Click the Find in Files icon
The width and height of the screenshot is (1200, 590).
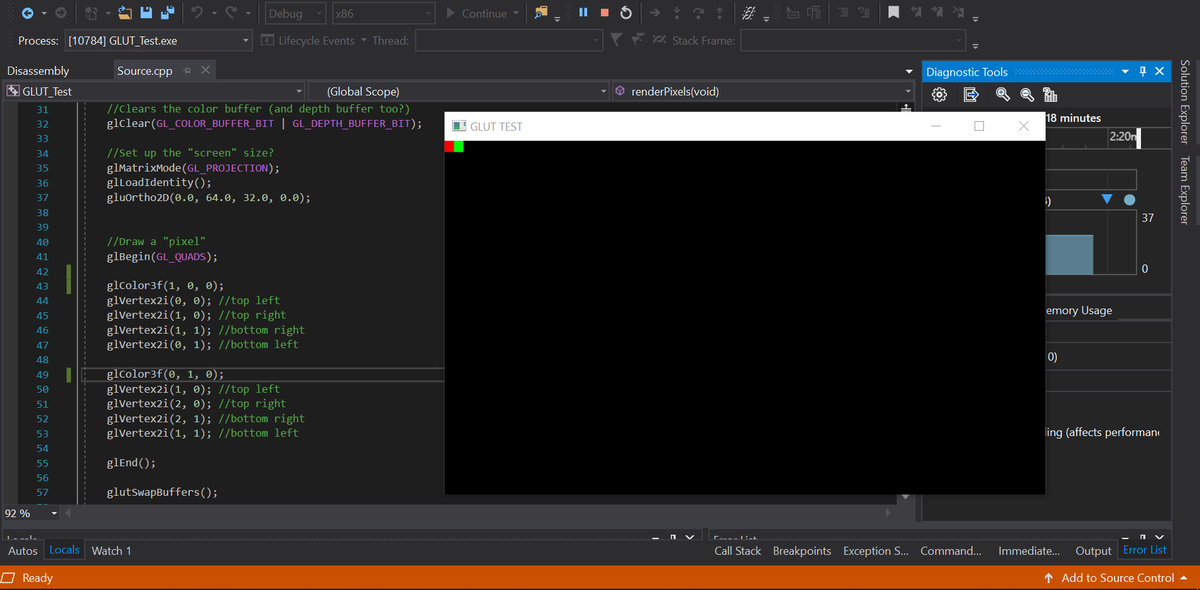point(541,14)
